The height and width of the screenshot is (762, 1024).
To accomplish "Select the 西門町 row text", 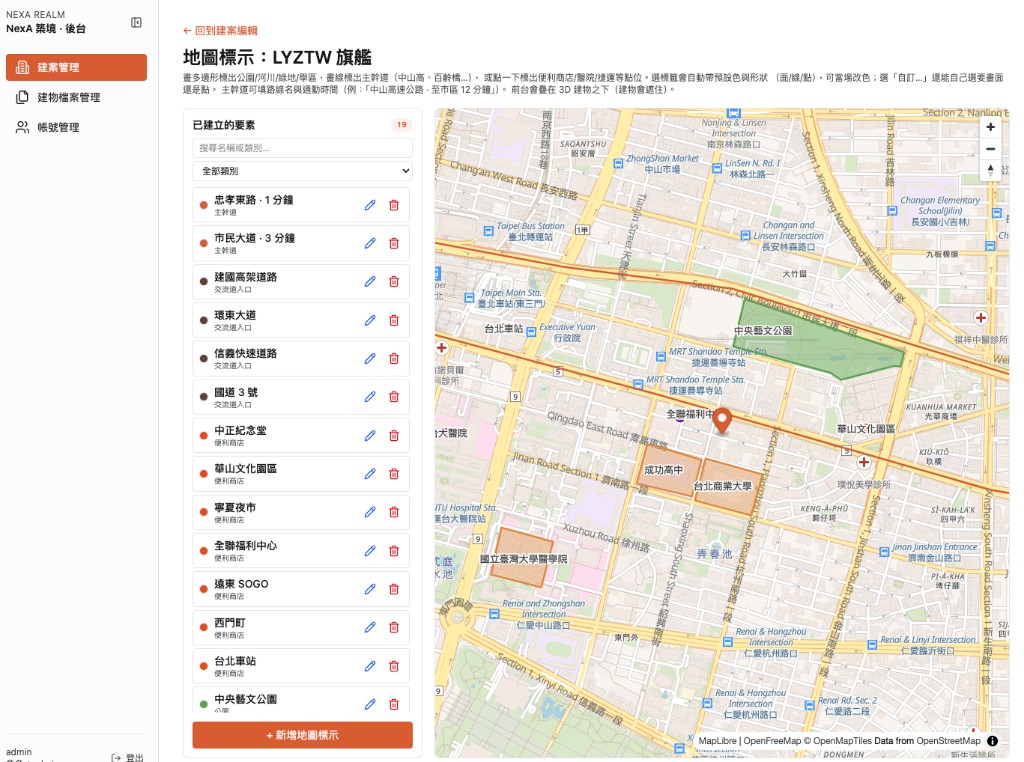I will click(230, 622).
